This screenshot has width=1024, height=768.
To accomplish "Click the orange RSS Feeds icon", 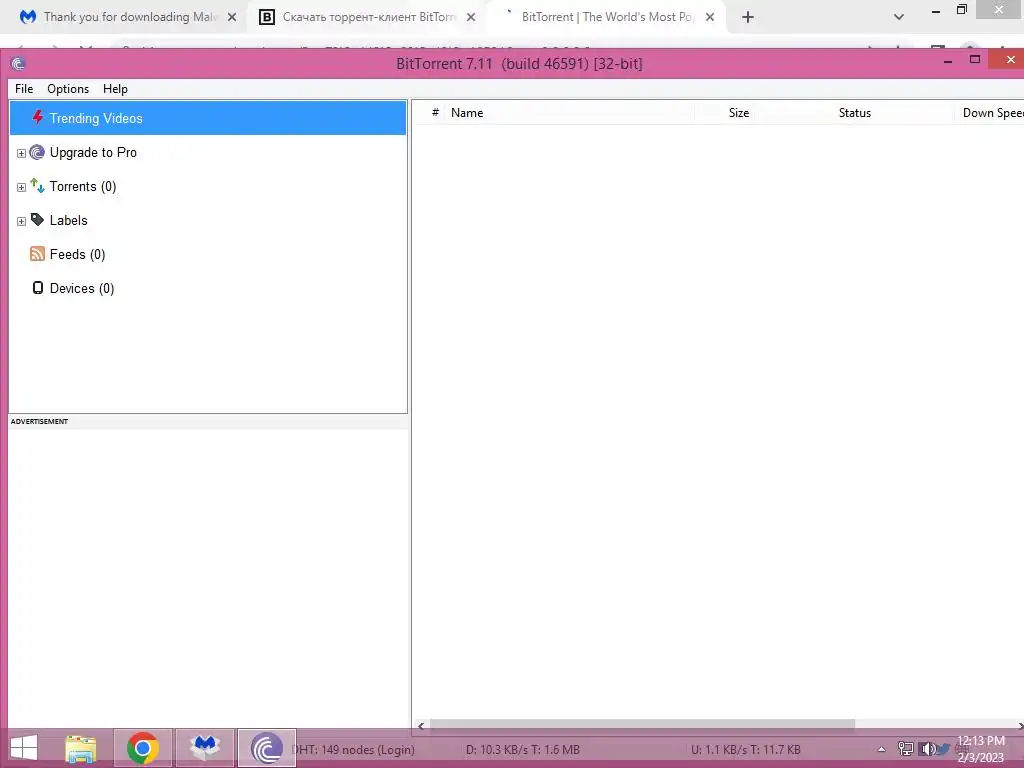I will pyautogui.click(x=37, y=254).
